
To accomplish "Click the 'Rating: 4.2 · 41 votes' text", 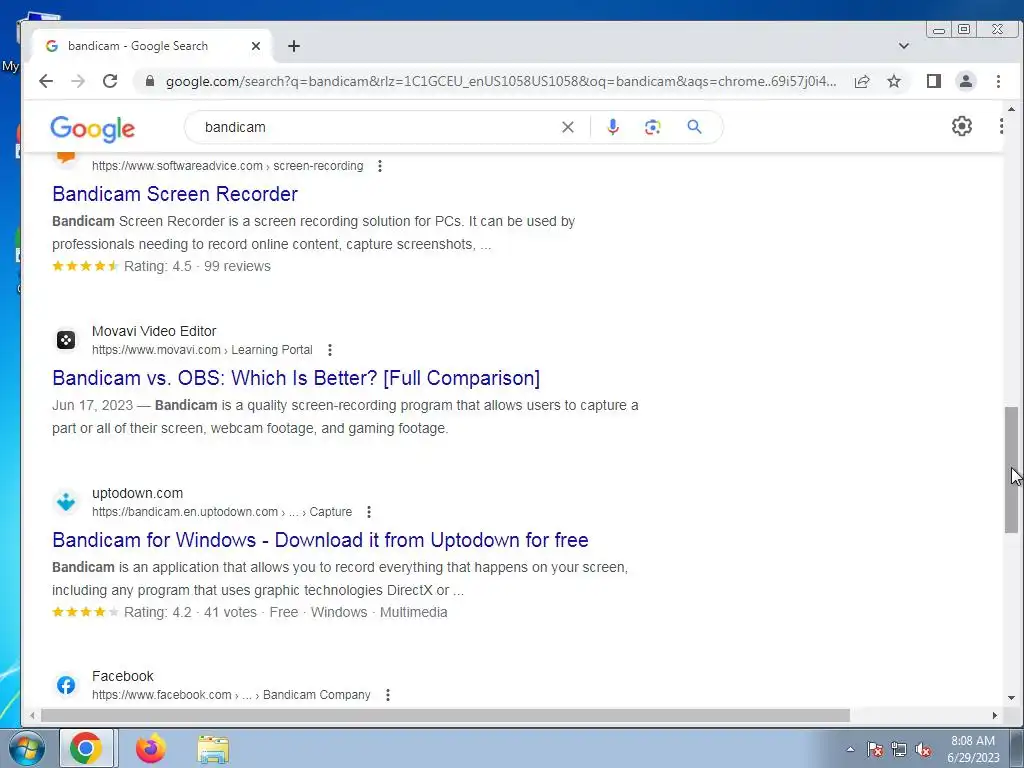I will [190, 613].
